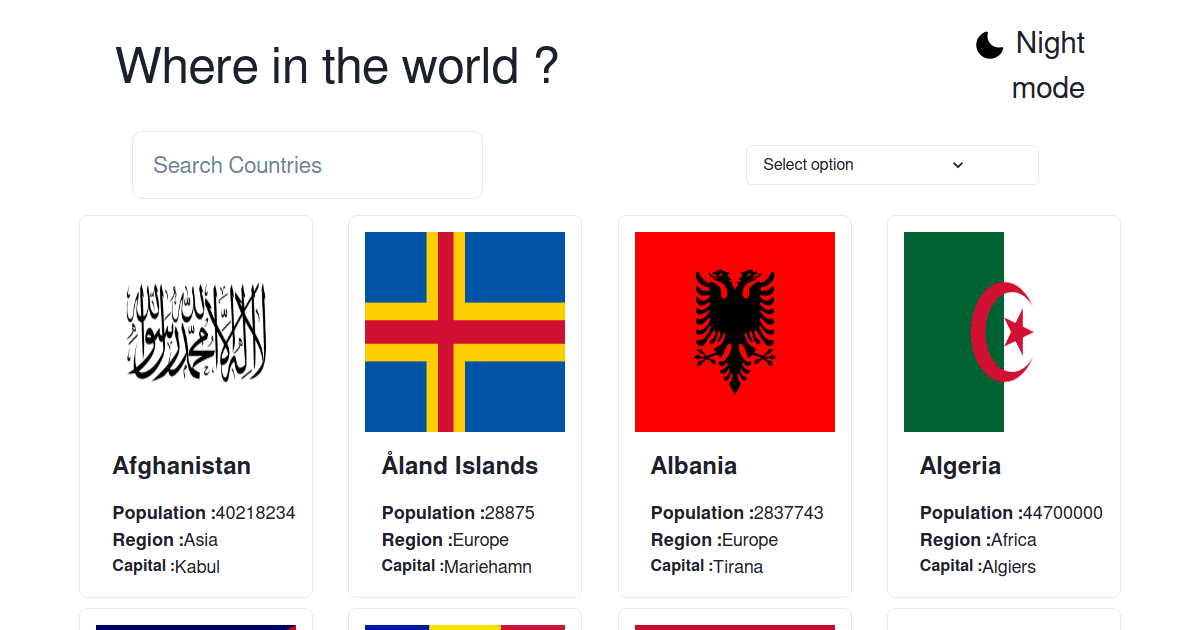1200x630 pixels.
Task: Click the tricolor flag below Åland Islands
Action: tap(465, 624)
